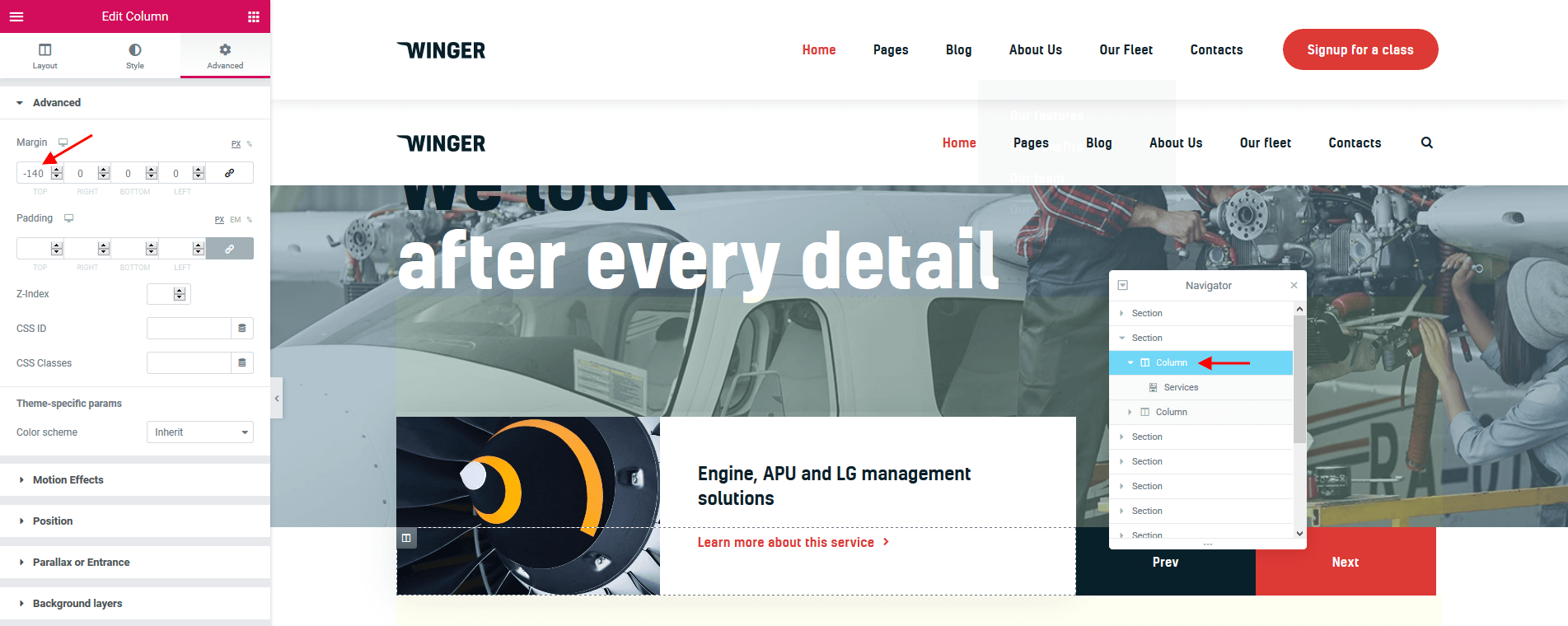Close the Navigator panel
This screenshot has height=626, width=1568.
[x=1294, y=285]
